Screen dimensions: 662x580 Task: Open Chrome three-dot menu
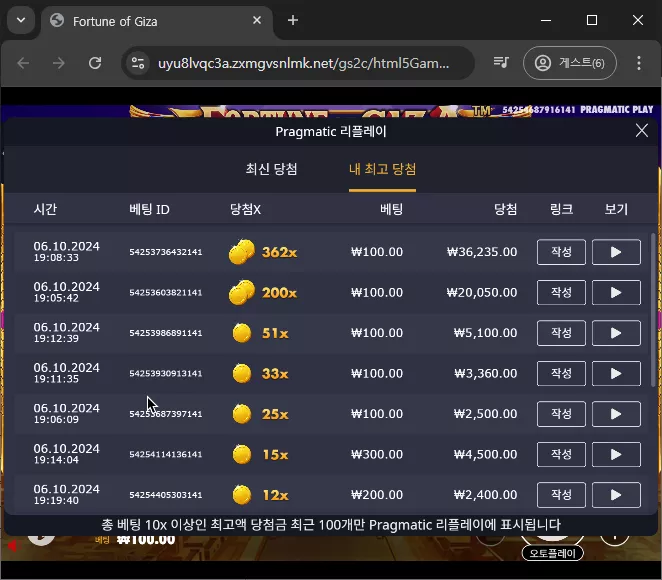[639, 63]
